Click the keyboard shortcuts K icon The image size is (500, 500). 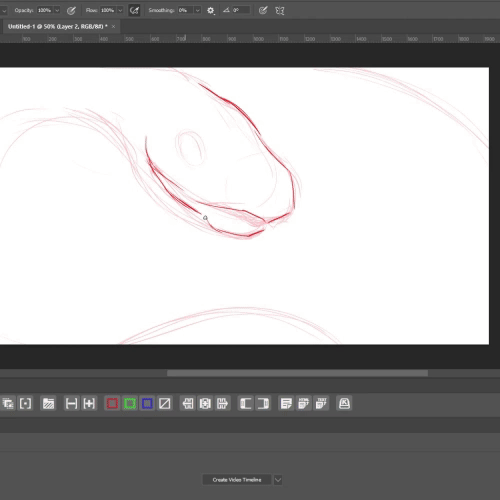344,403
